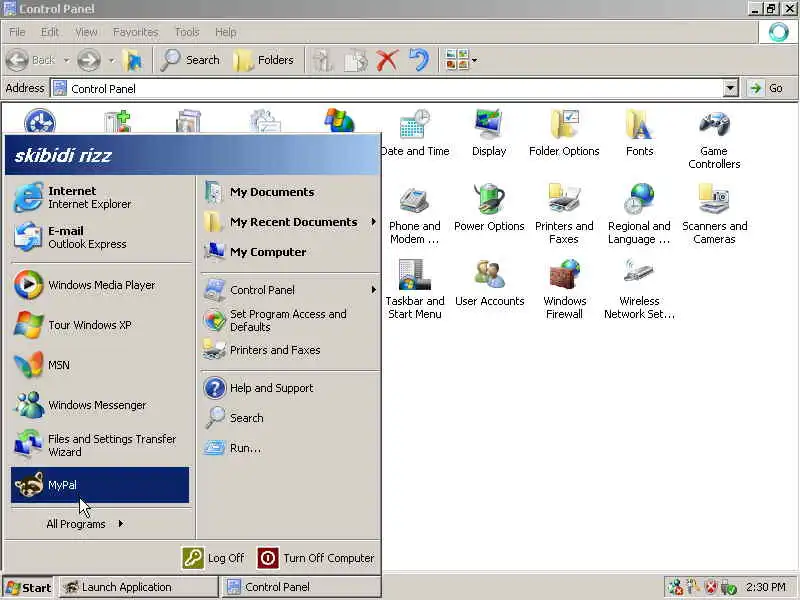This screenshot has height=600, width=800.
Task: Open the Run dialog entry
Action: point(290,448)
